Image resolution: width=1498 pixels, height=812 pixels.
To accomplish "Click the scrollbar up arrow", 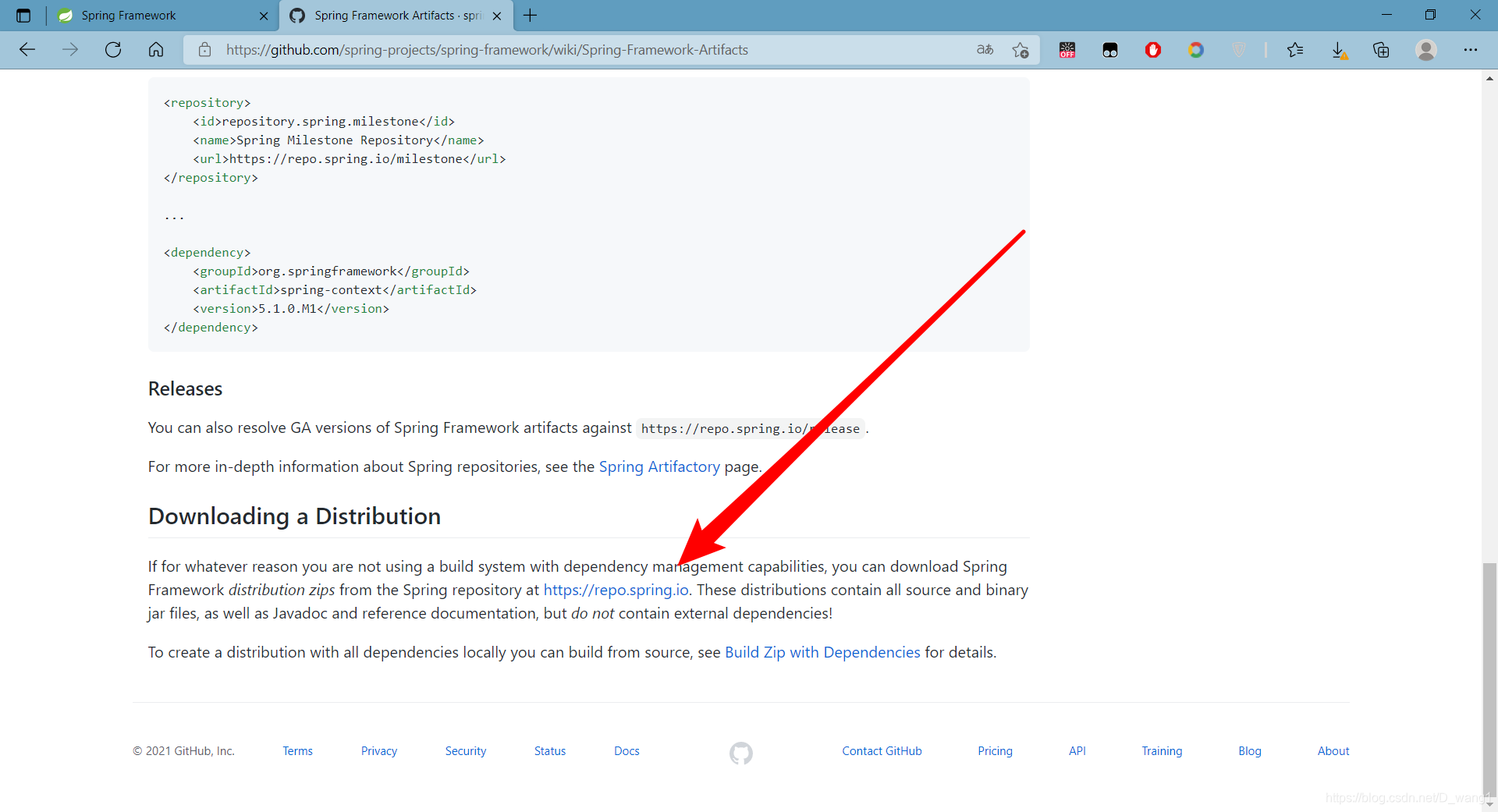I will tap(1489, 78).
